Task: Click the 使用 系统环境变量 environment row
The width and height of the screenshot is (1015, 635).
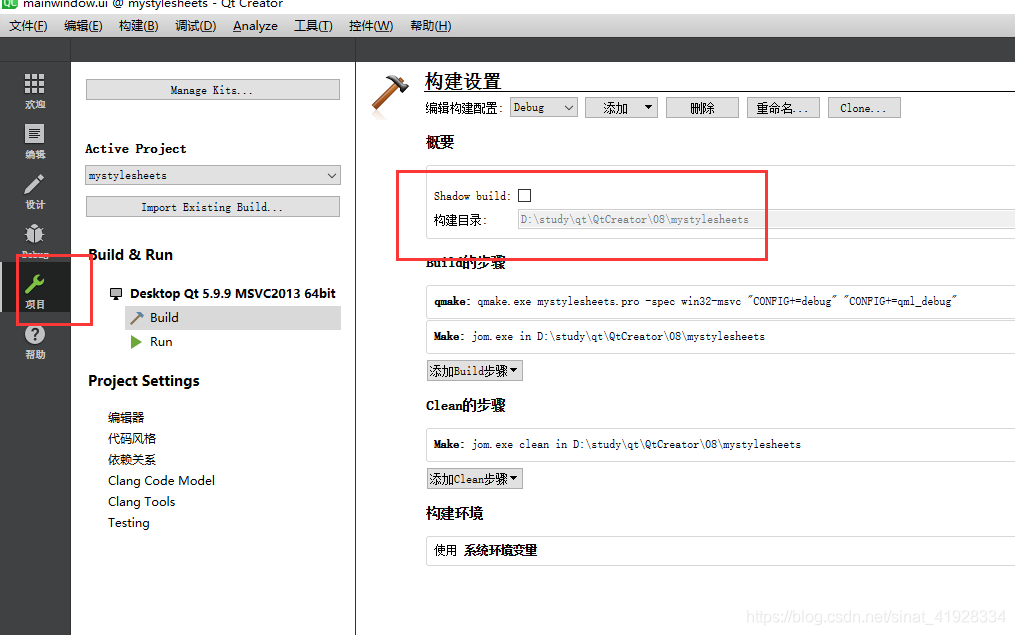Action: point(720,551)
